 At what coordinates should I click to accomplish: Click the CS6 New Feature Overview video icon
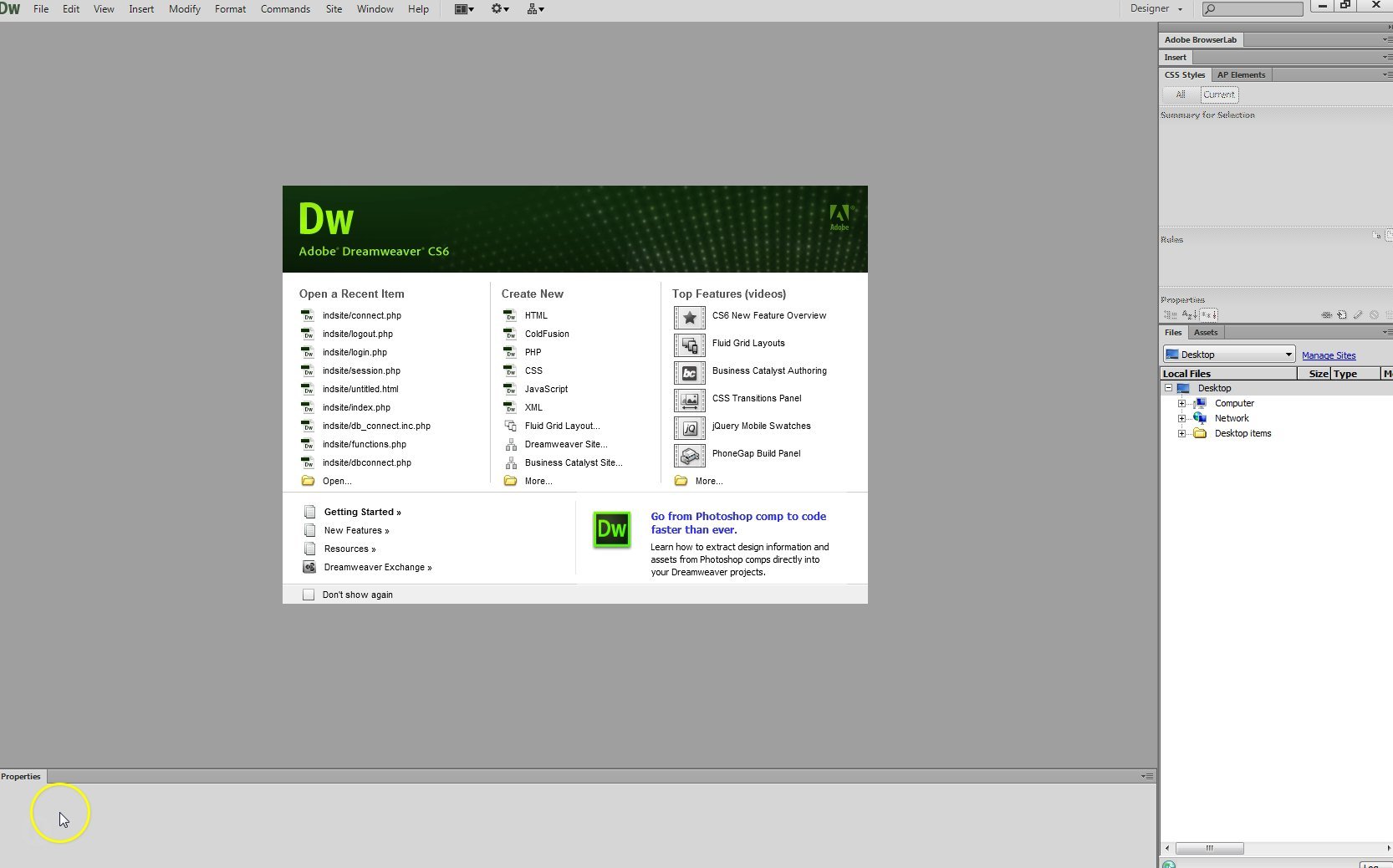(x=689, y=318)
